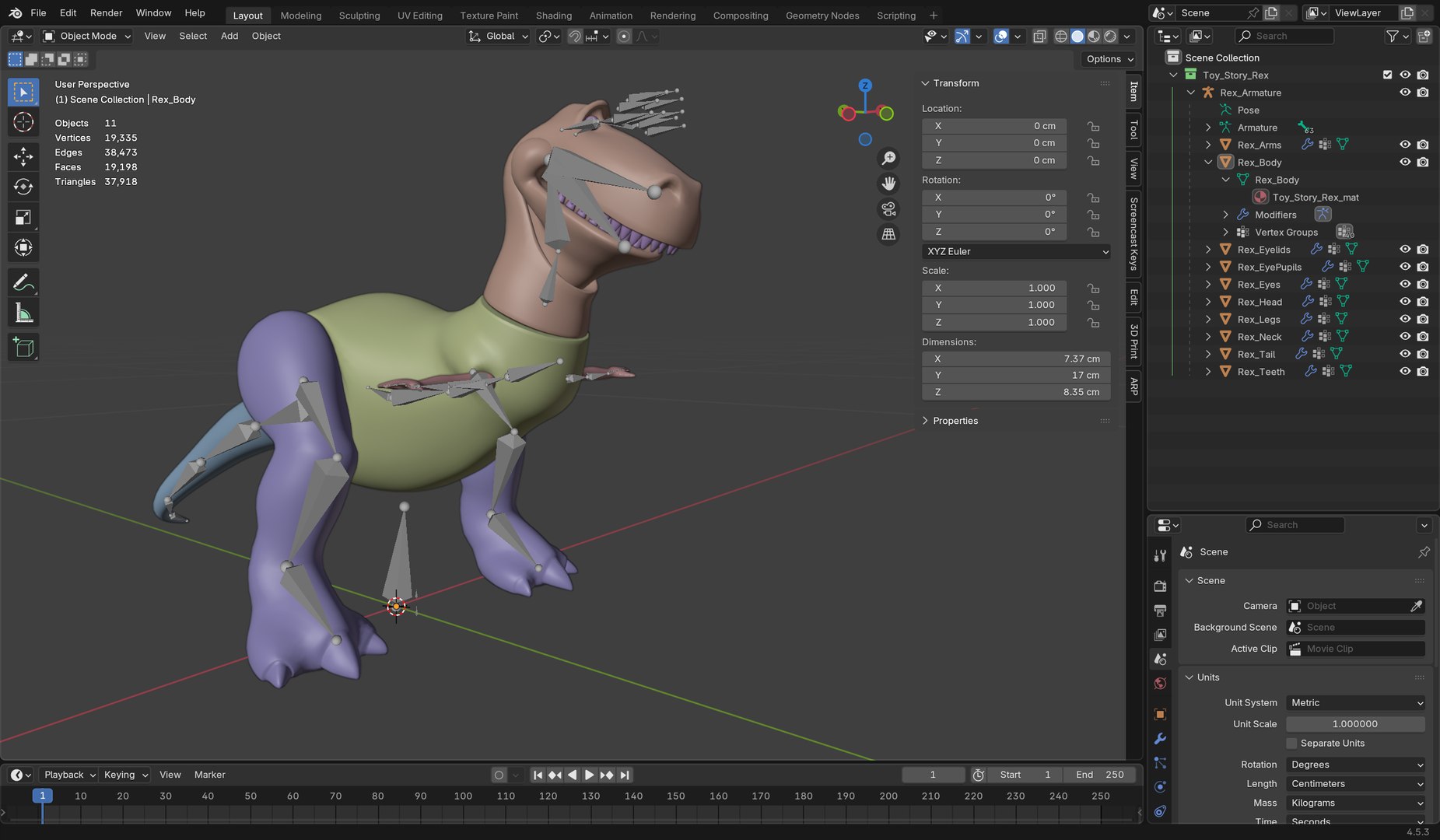This screenshot has height=840, width=1440.
Task: Open the Unit System Metric dropdown
Action: [x=1356, y=702]
